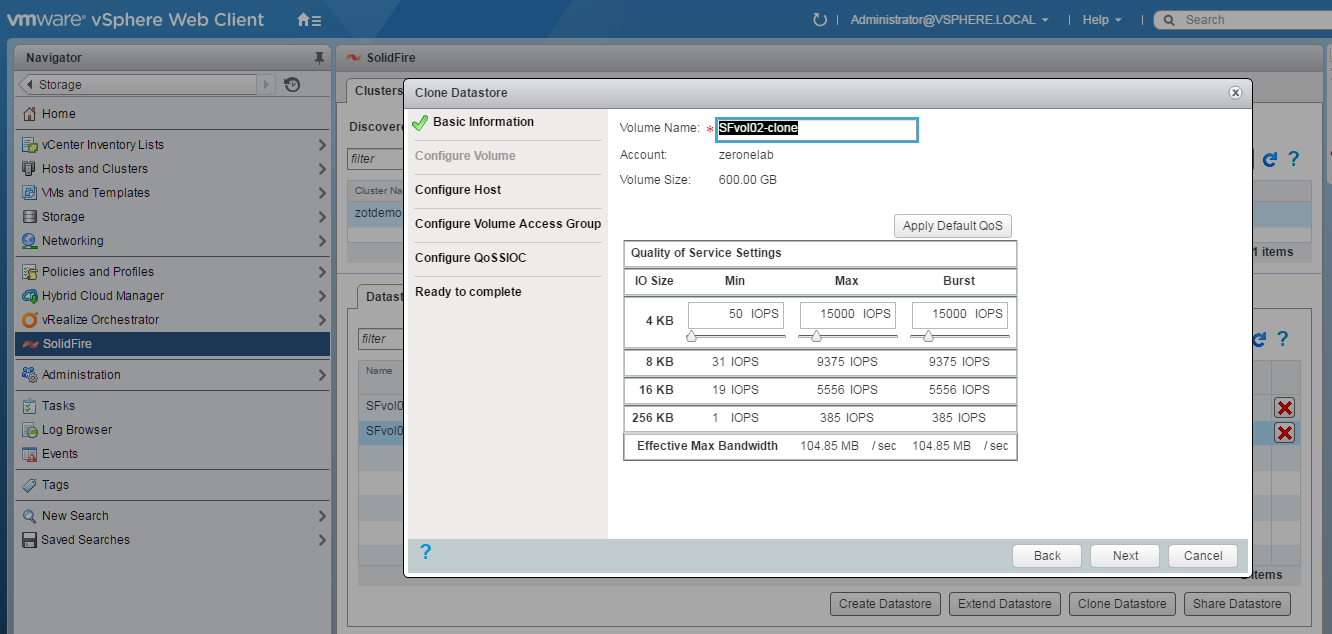Go to Configure QoSSIOC wizard step
The image size is (1332, 634).
click(x=470, y=258)
